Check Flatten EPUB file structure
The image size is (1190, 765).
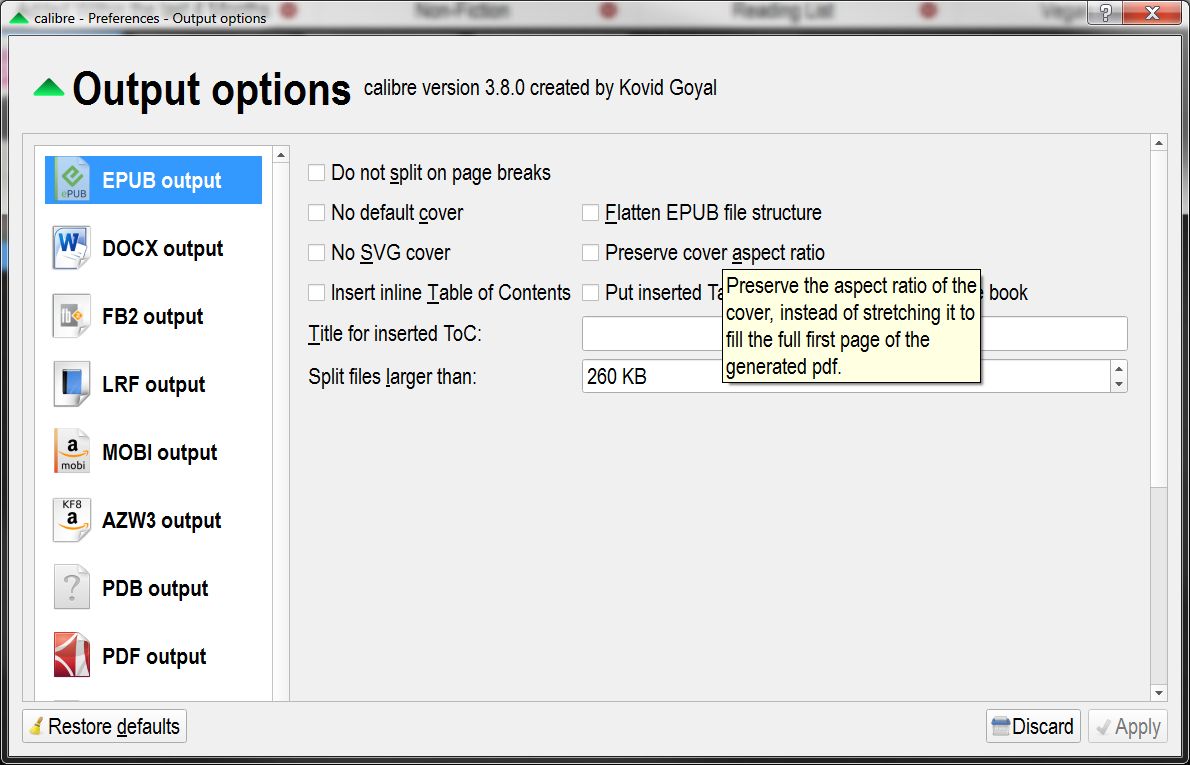(590, 213)
